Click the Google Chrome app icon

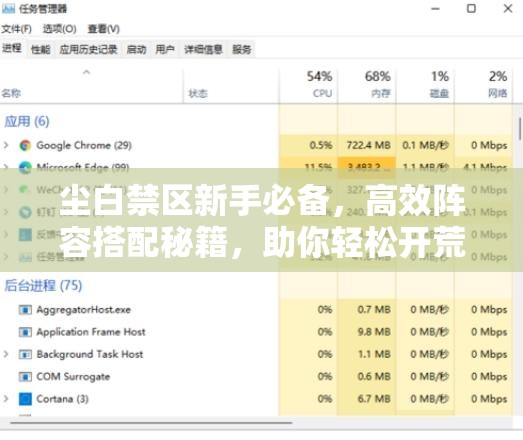[x=25, y=145]
